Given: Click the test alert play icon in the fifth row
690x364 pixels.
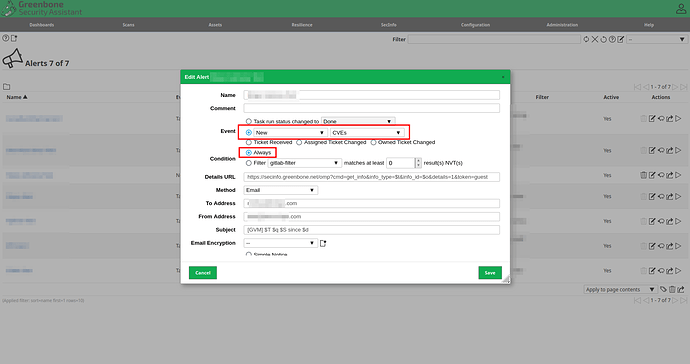Looking at the screenshot, I should tap(679, 221).
